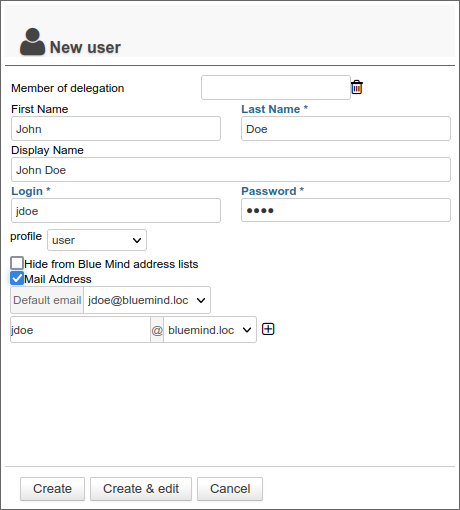
Task: Focus the Member of delegation field
Action: [276, 88]
